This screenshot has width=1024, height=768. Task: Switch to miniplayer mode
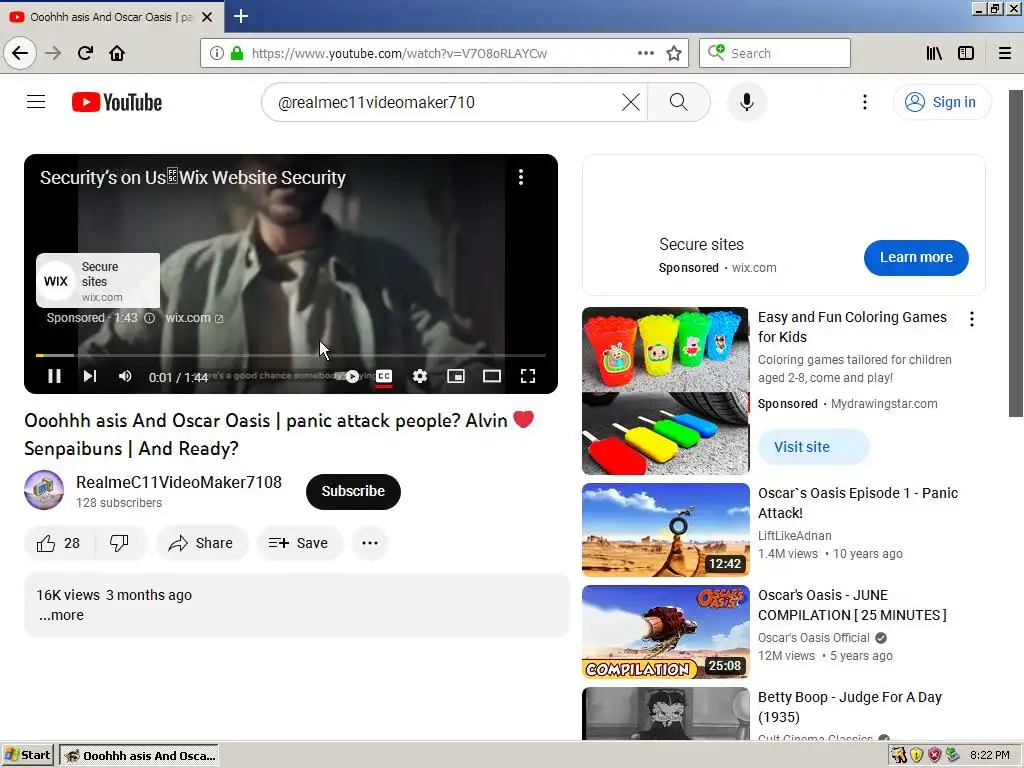click(456, 376)
